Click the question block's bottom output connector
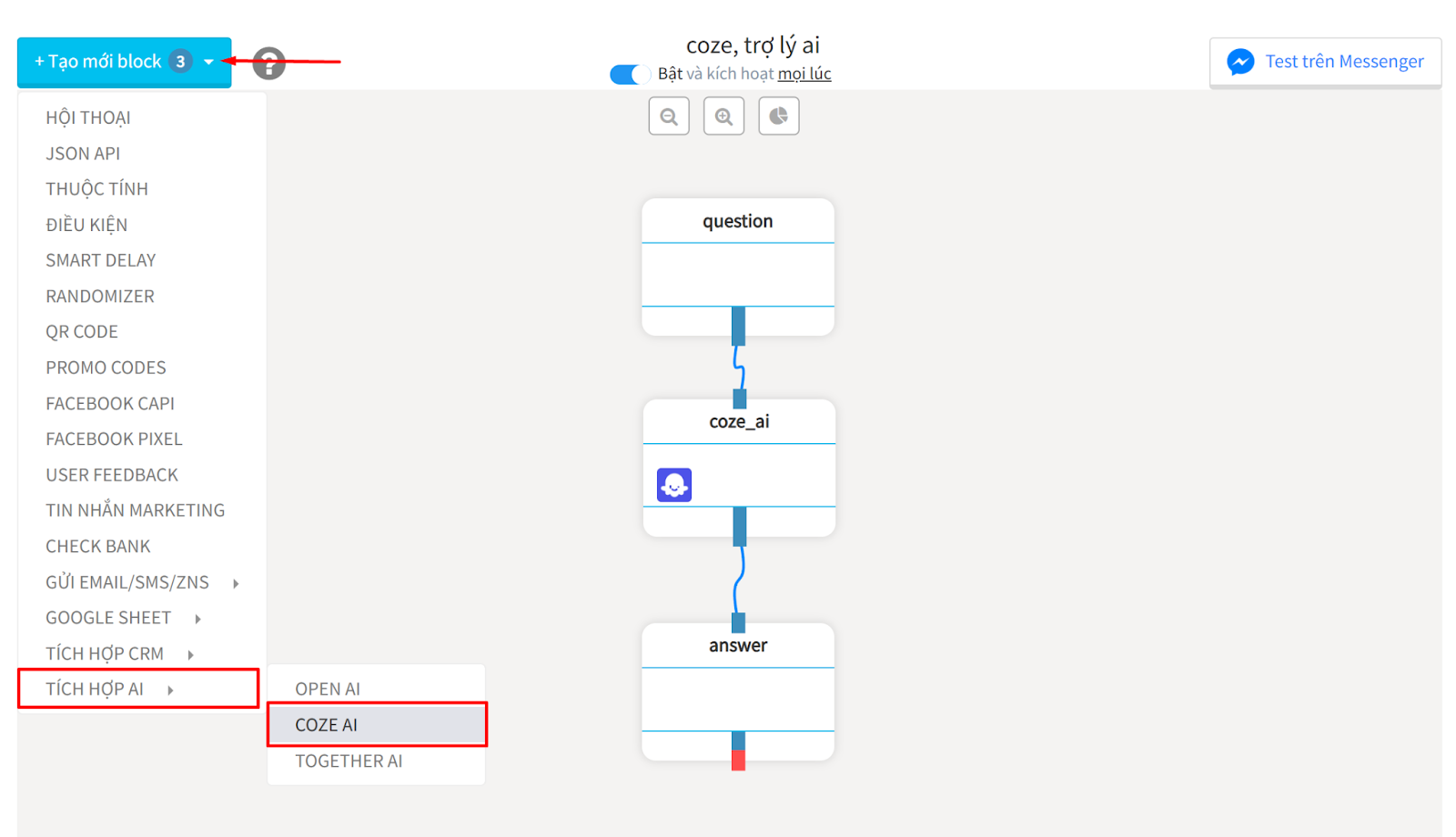The width and height of the screenshot is (1456, 837). point(738,326)
